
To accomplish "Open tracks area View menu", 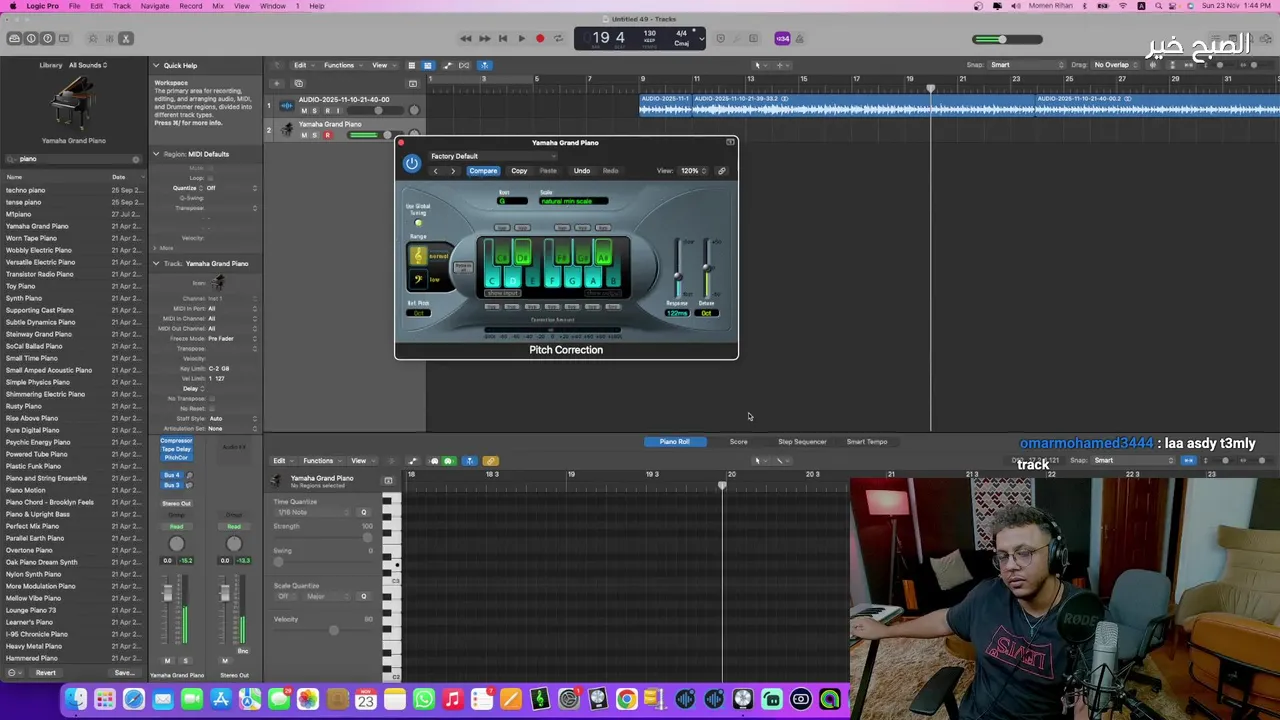I will 381,65.
